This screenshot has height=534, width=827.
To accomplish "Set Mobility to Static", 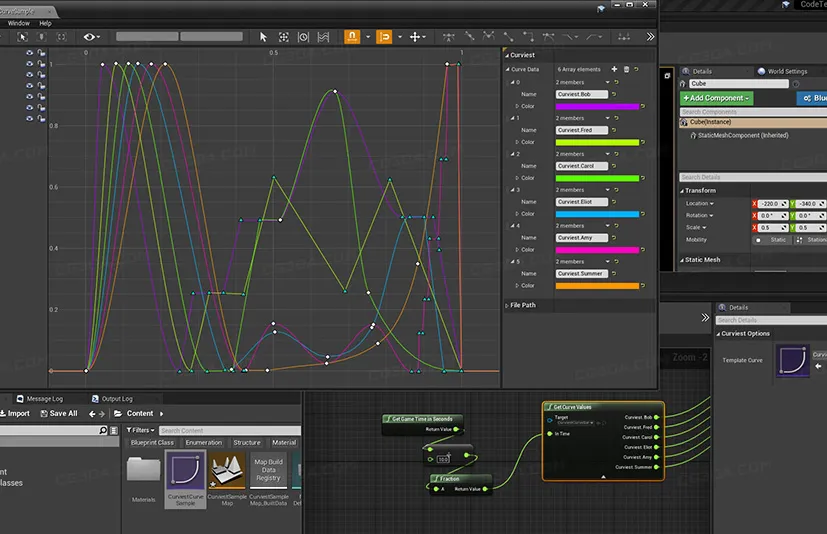I will click(x=771, y=240).
